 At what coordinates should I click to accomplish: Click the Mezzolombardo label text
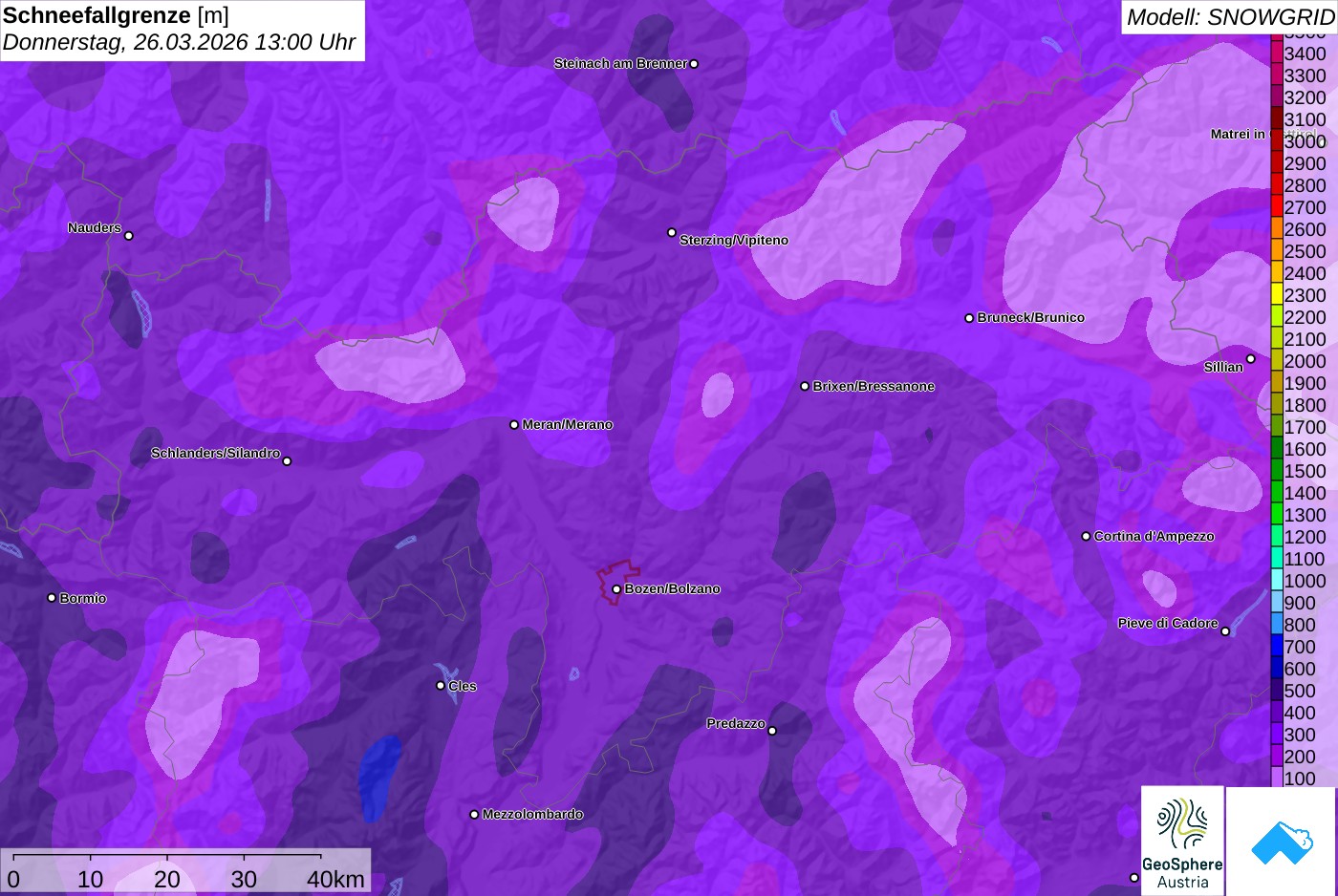tap(532, 814)
